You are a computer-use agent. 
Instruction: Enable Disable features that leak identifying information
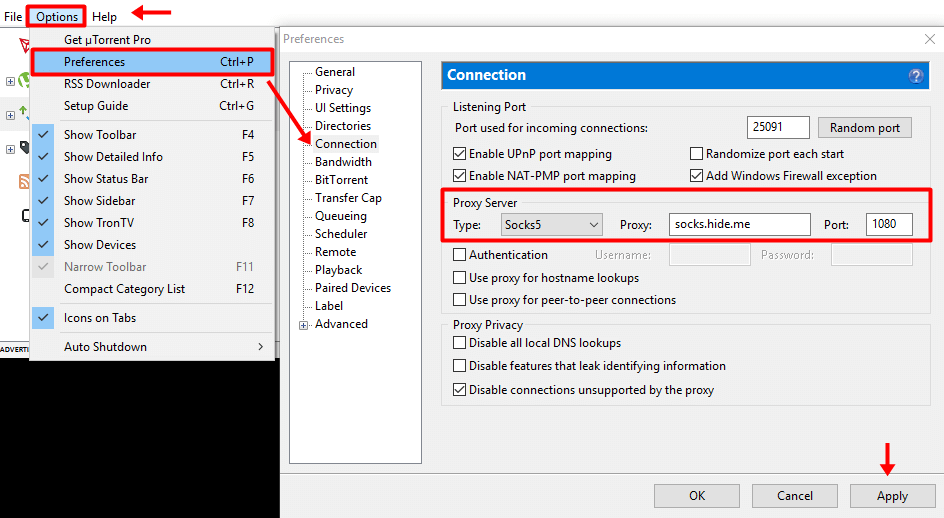click(x=459, y=366)
